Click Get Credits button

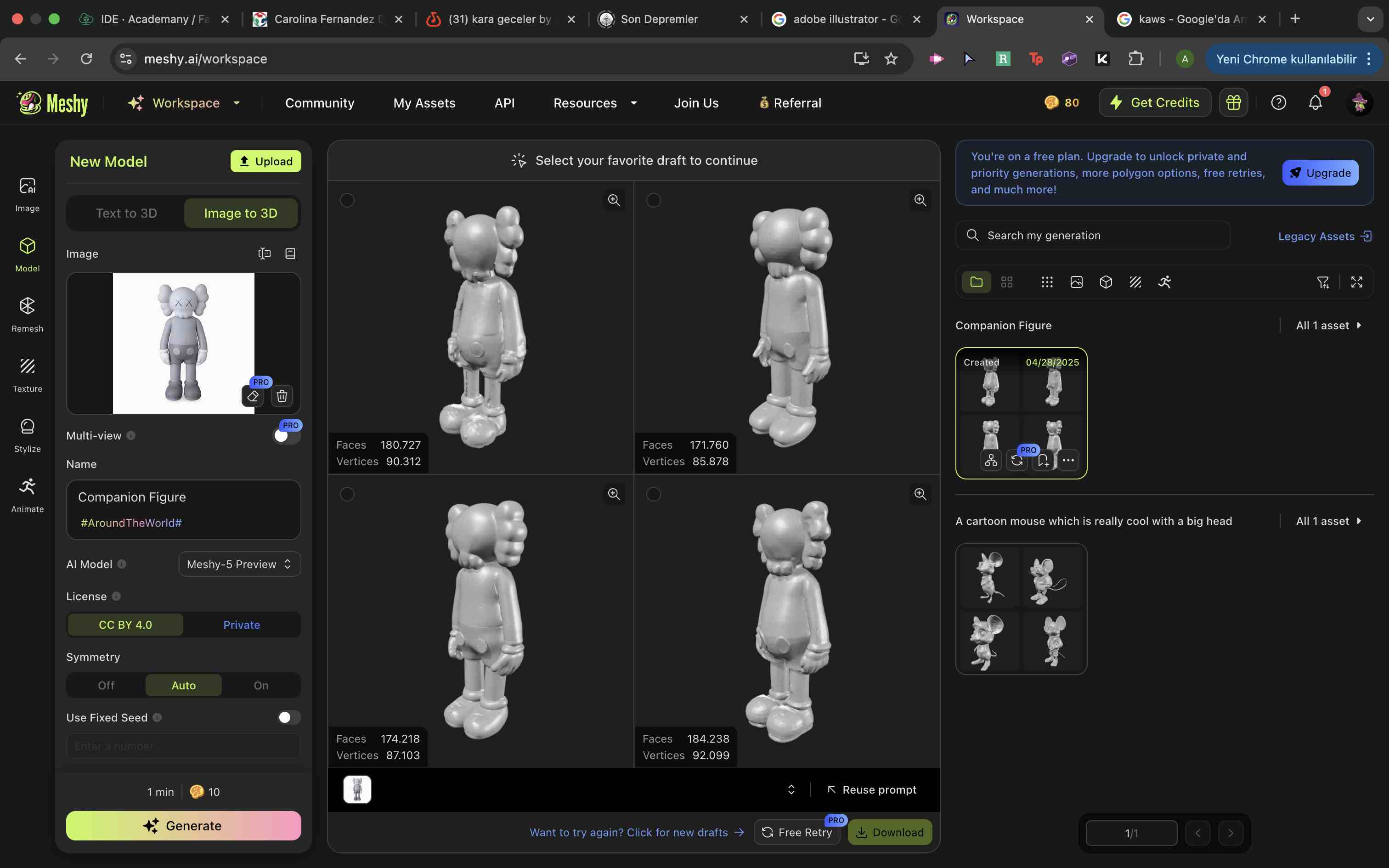[1155, 103]
